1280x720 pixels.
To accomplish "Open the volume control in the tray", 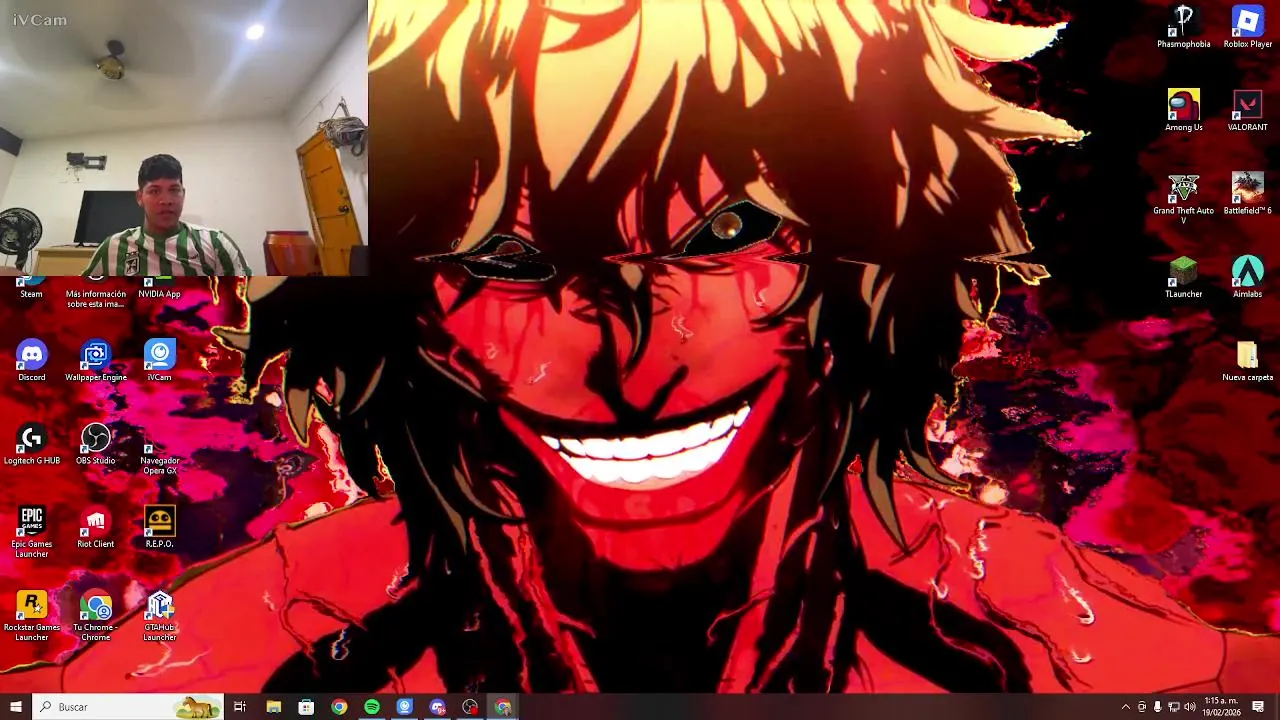I will (1190, 707).
